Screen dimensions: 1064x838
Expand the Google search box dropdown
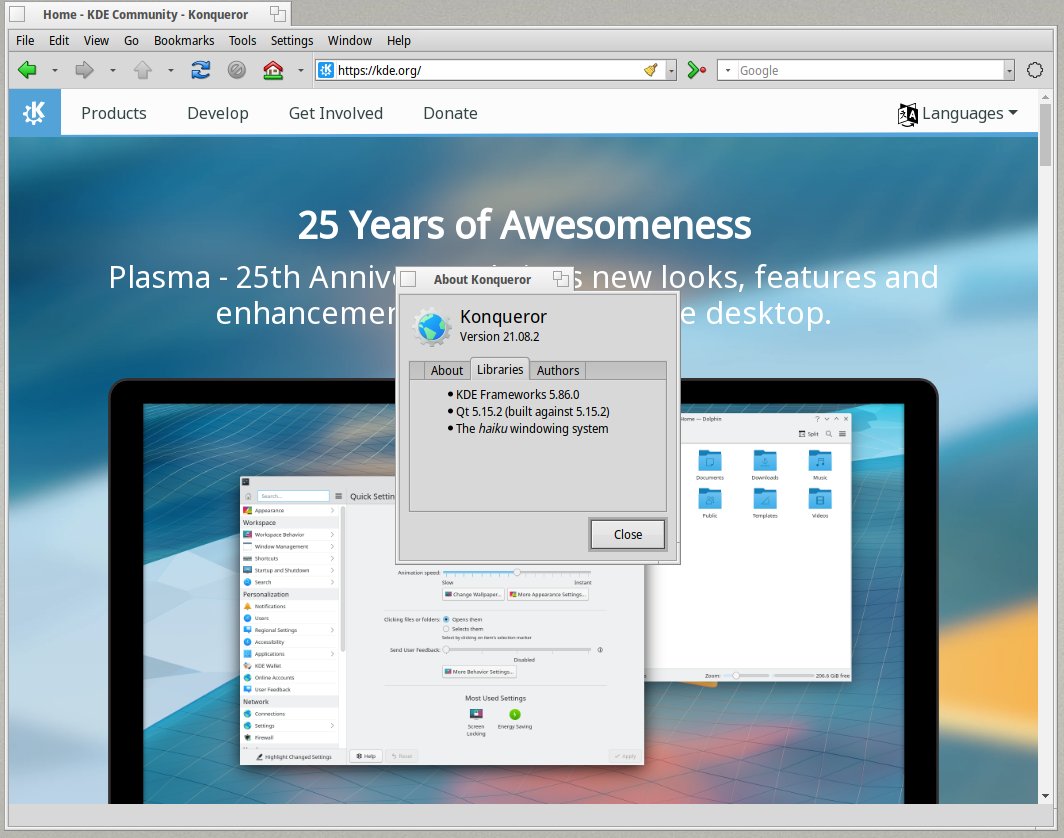(1009, 71)
